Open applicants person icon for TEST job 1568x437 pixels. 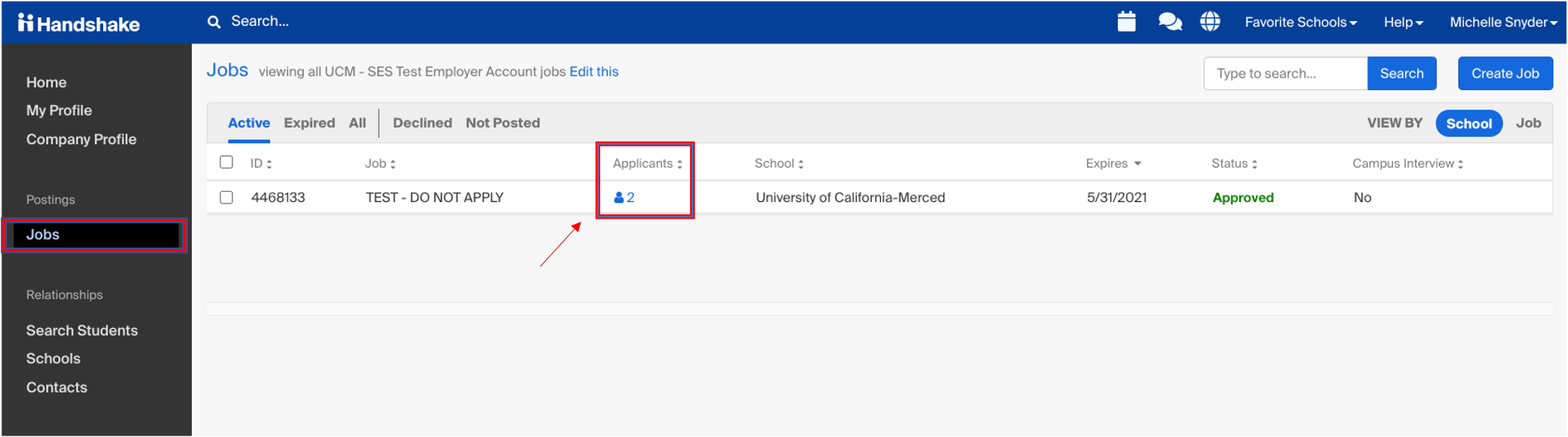tap(619, 198)
